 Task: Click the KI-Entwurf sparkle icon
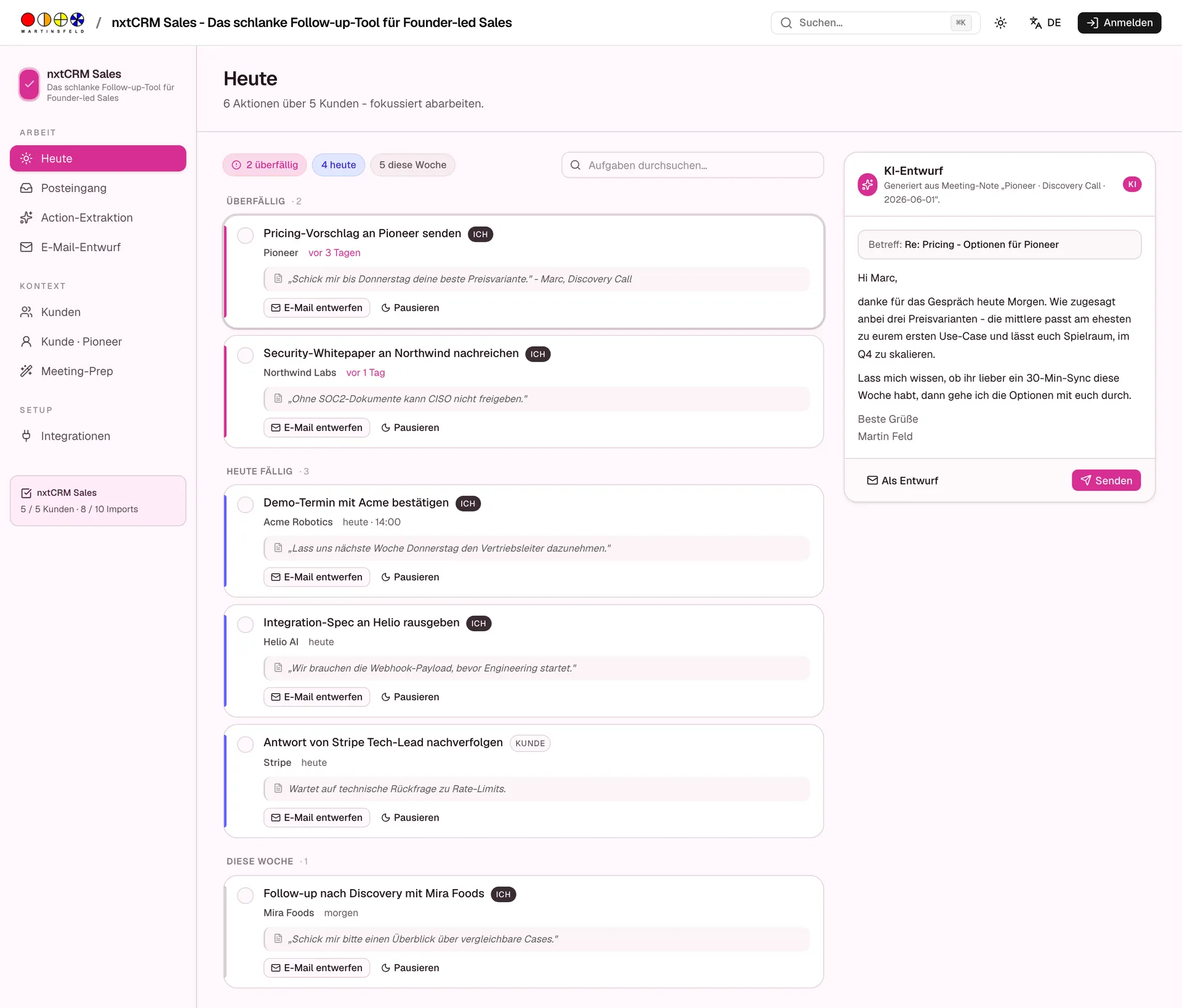pyautogui.click(x=867, y=184)
